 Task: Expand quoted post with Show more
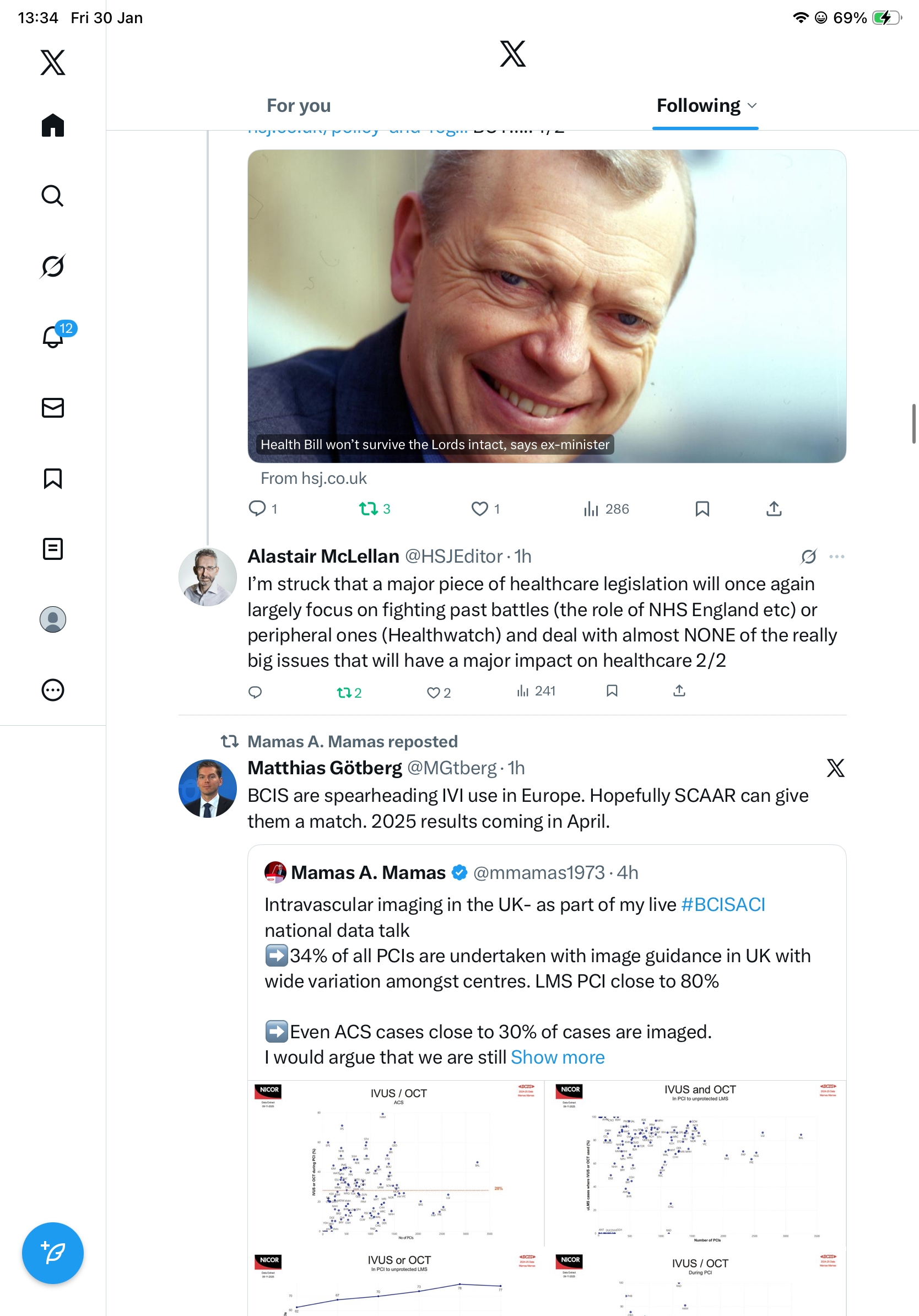click(x=558, y=1057)
